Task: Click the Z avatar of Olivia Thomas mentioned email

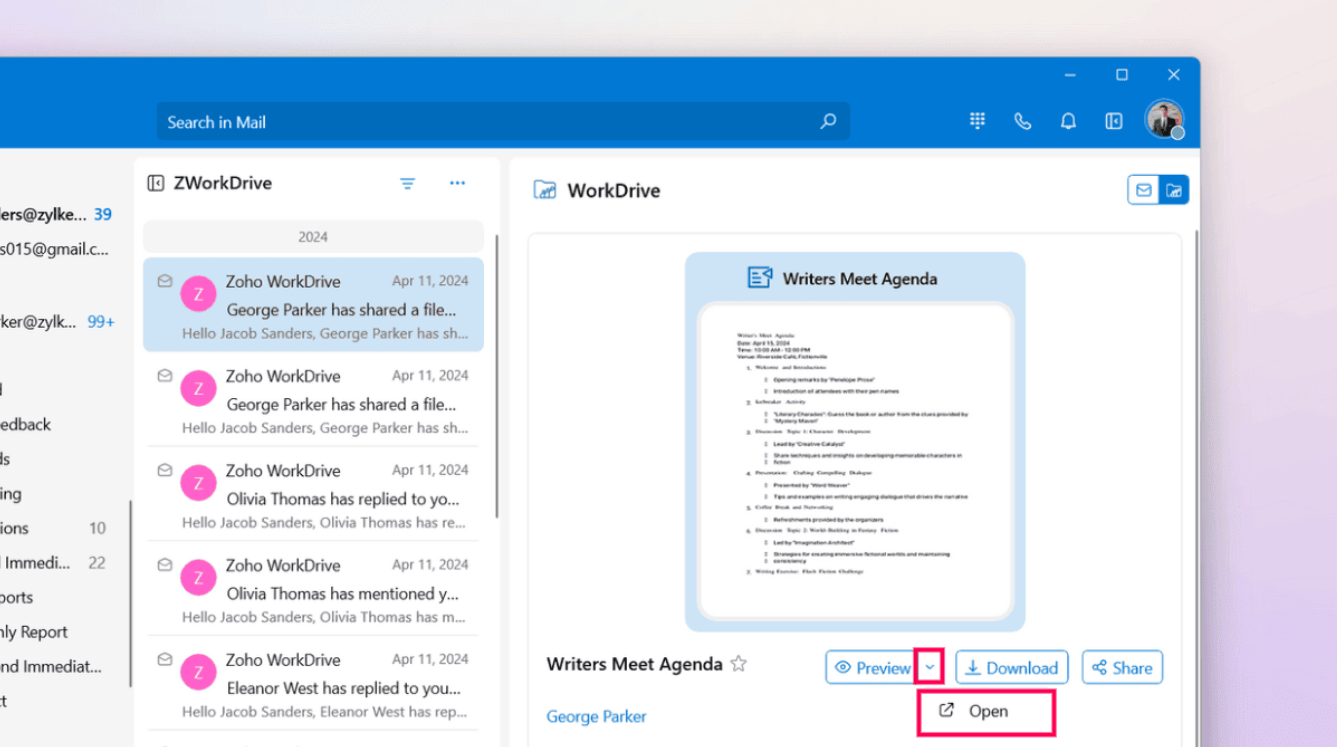Action: pyautogui.click(x=199, y=577)
